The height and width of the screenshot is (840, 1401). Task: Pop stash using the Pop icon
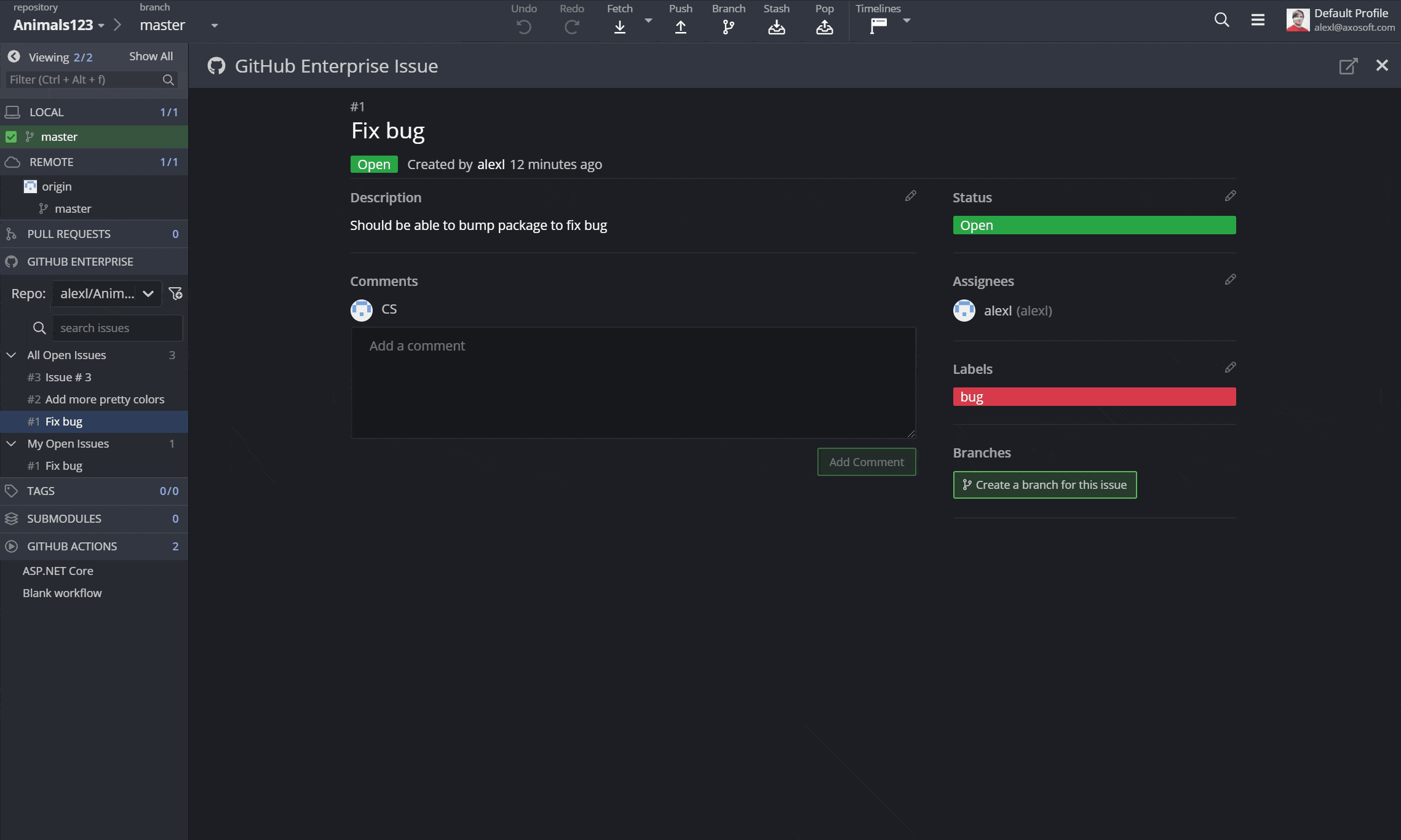pyautogui.click(x=824, y=26)
